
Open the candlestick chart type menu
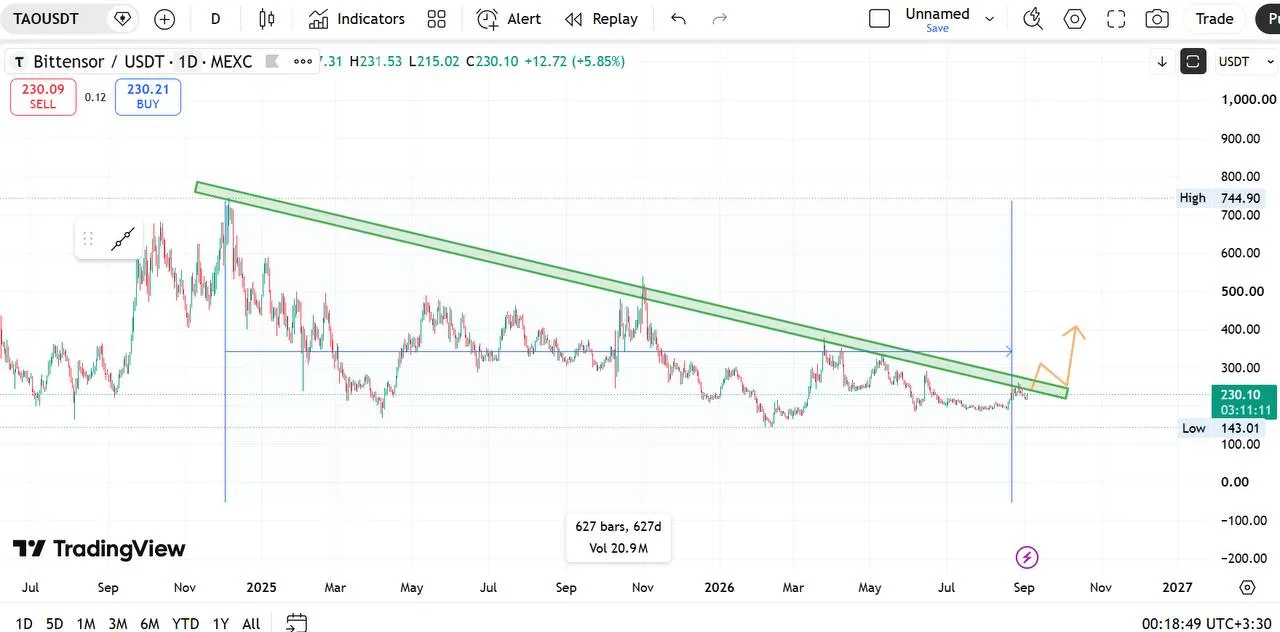(266, 19)
